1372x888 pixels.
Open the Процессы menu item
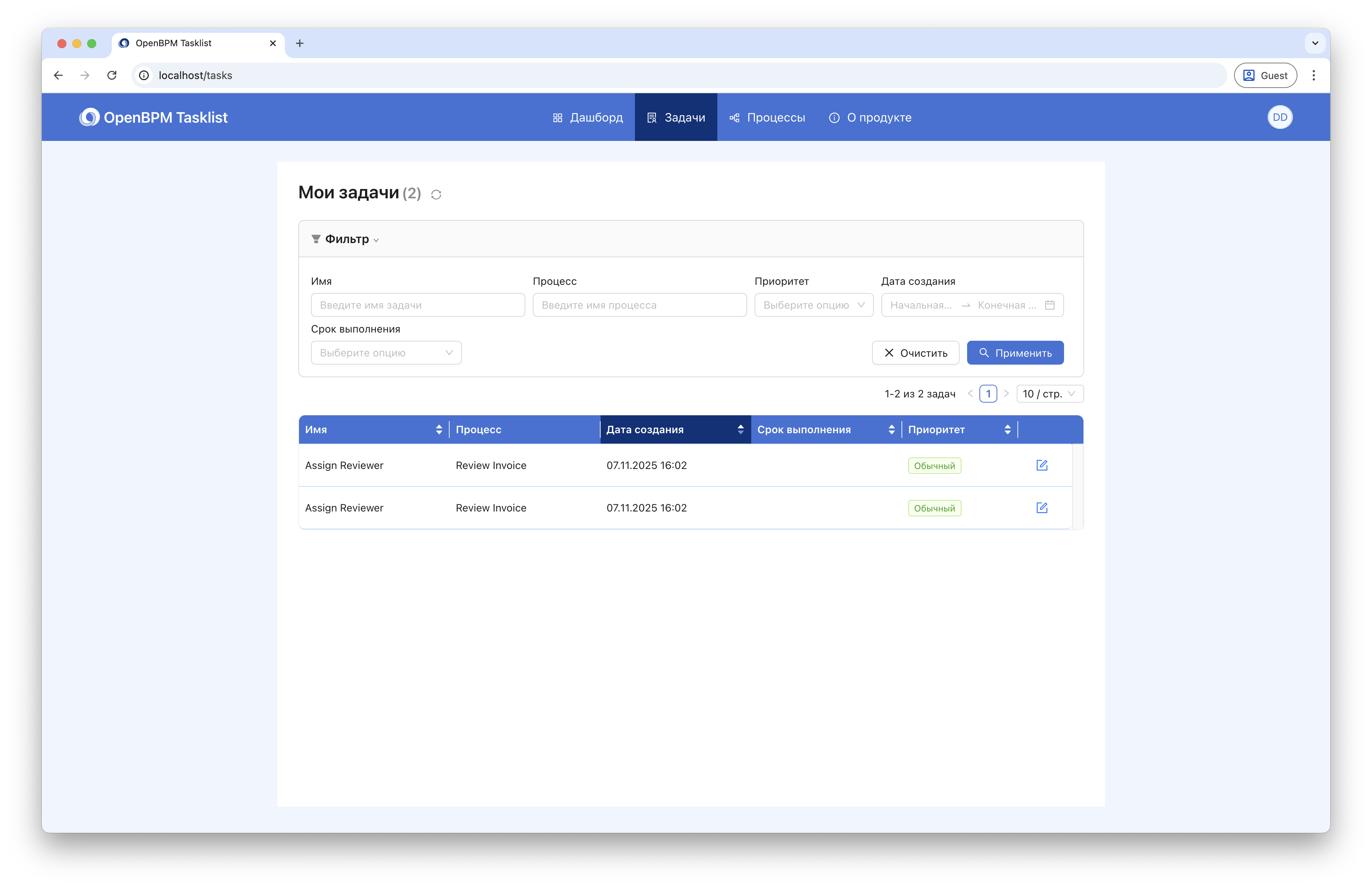767,117
